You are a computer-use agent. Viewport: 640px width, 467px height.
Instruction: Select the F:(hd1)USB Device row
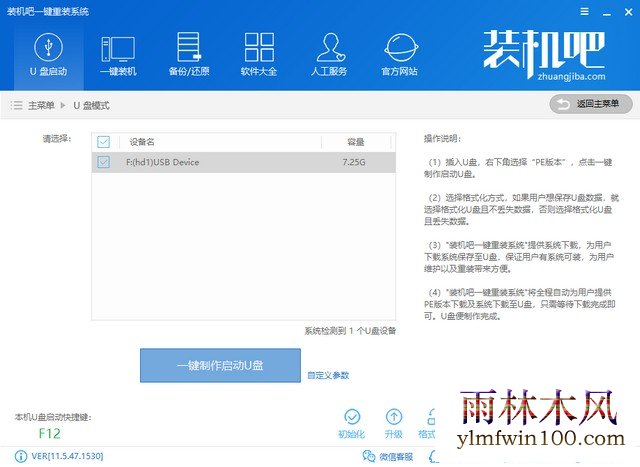pos(244,162)
